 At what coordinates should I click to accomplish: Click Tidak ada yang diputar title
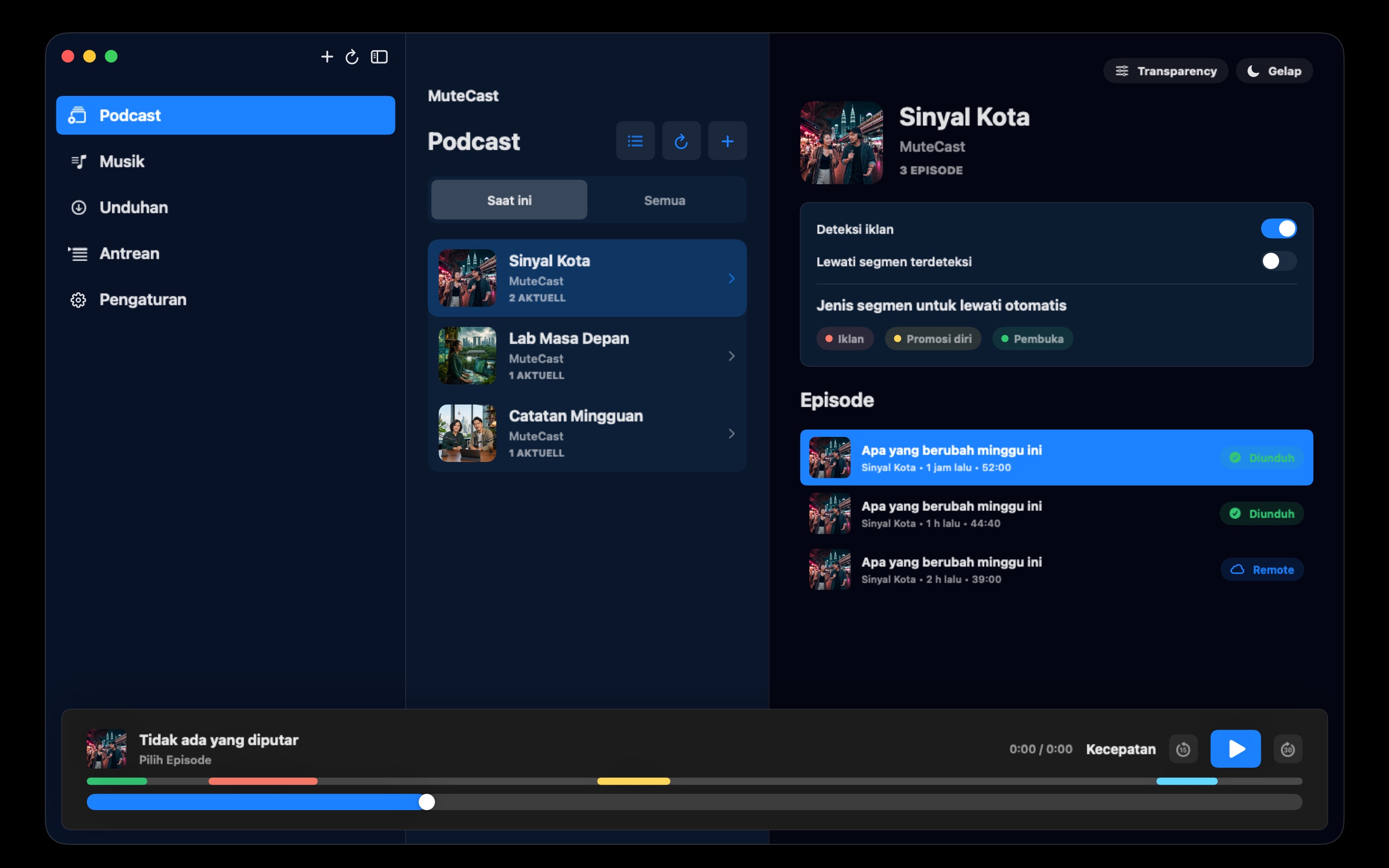point(218,739)
